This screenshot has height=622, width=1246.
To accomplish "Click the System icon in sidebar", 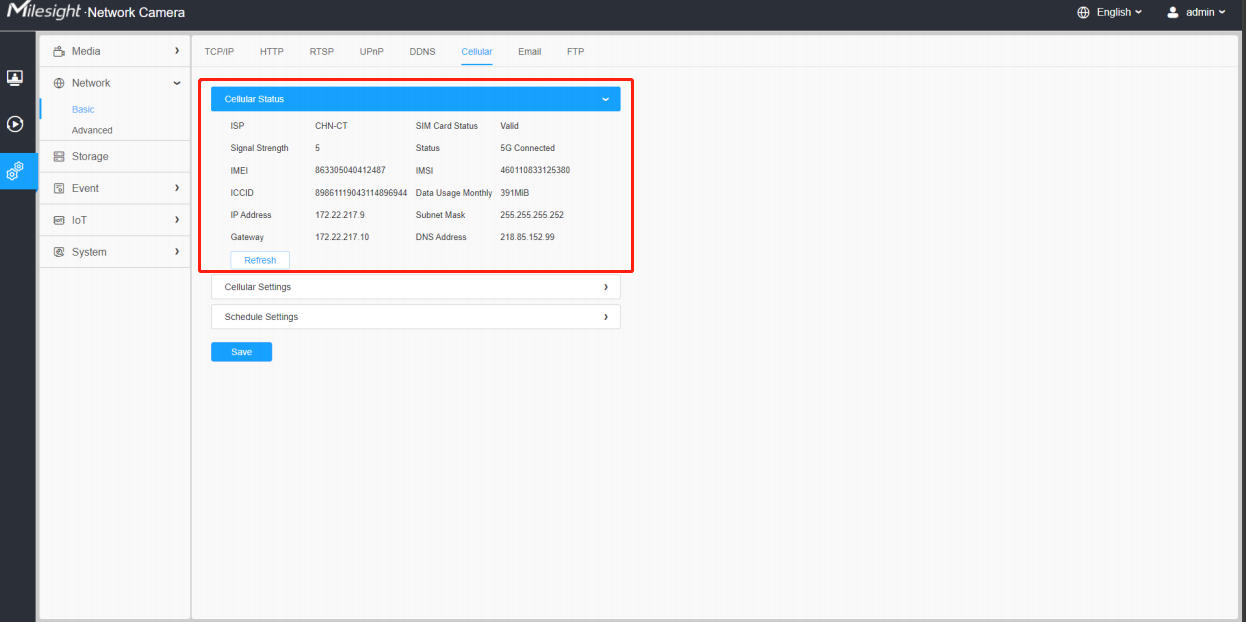I will coord(59,252).
